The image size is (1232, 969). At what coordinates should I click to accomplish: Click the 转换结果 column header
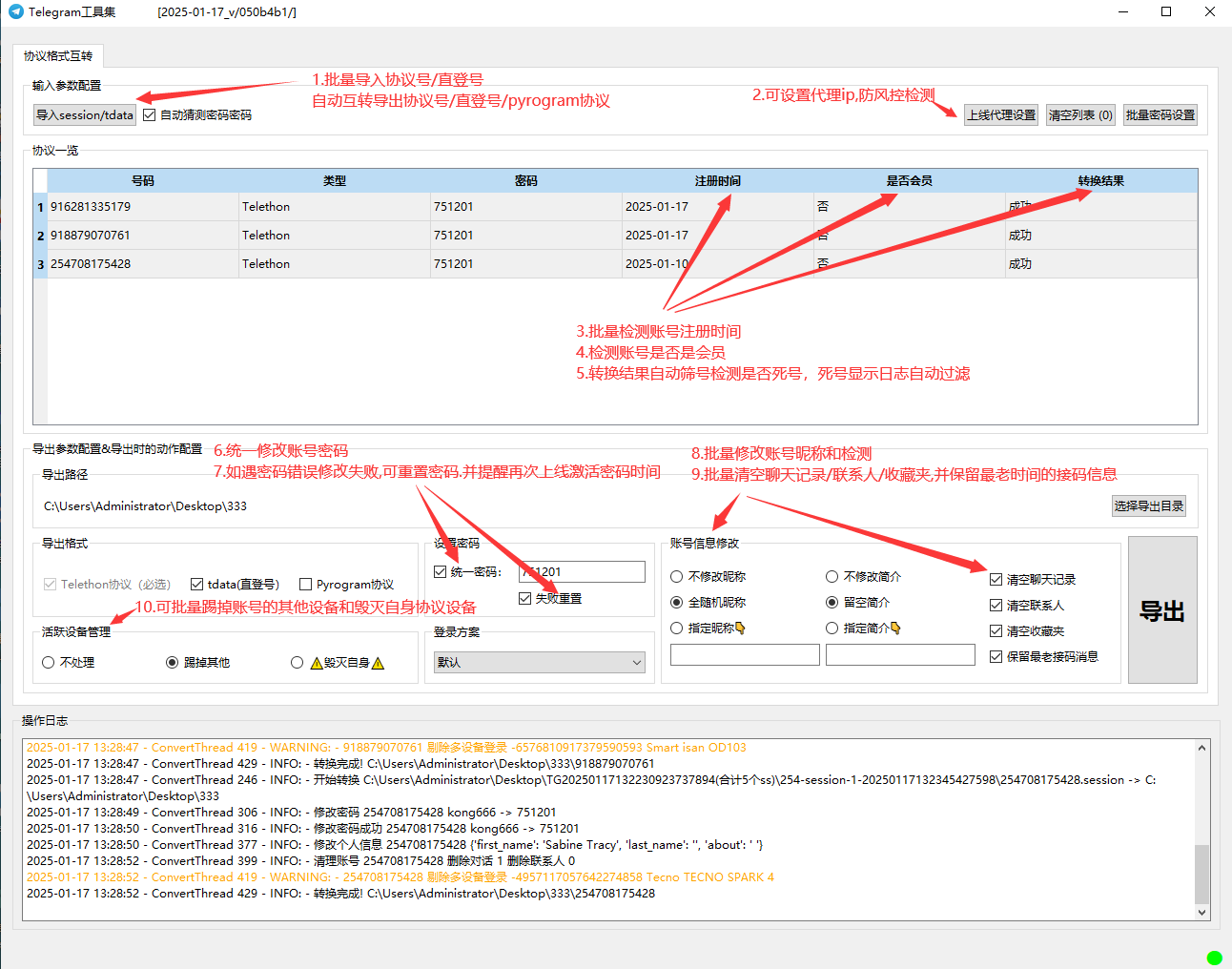tap(1101, 181)
